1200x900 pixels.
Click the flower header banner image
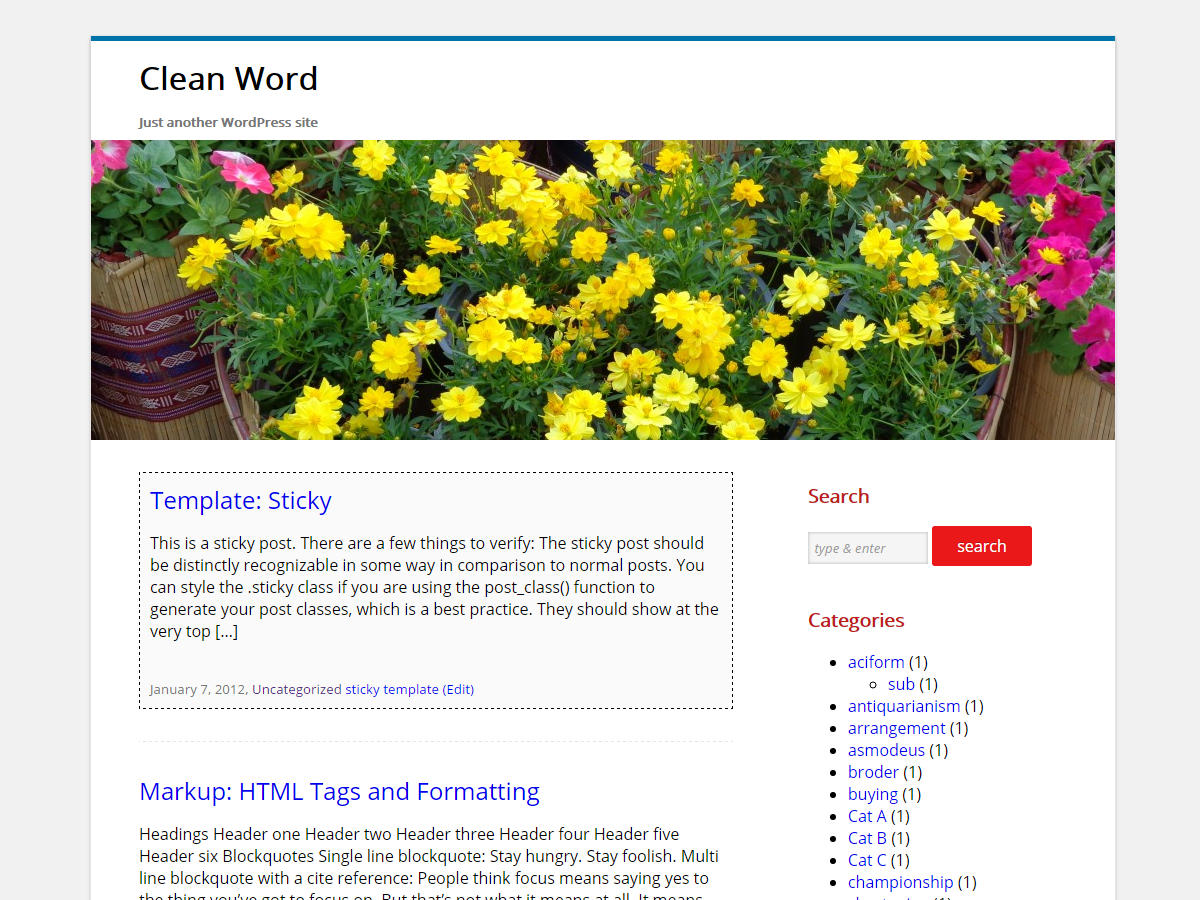click(602, 290)
